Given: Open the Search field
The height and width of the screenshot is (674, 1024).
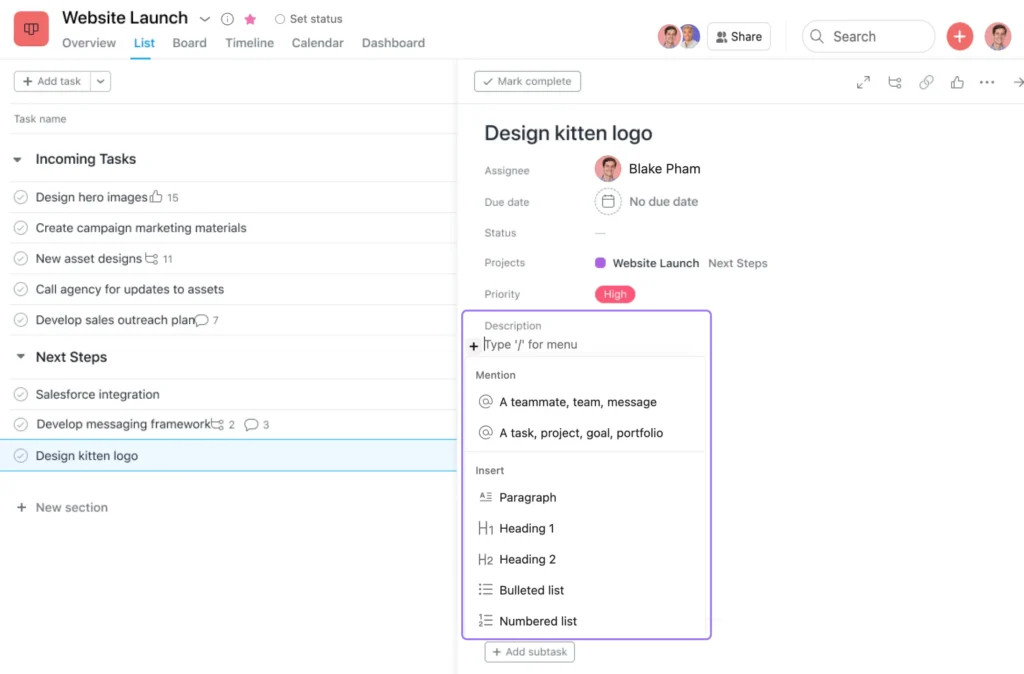Looking at the screenshot, I should click(x=868, y=36).
